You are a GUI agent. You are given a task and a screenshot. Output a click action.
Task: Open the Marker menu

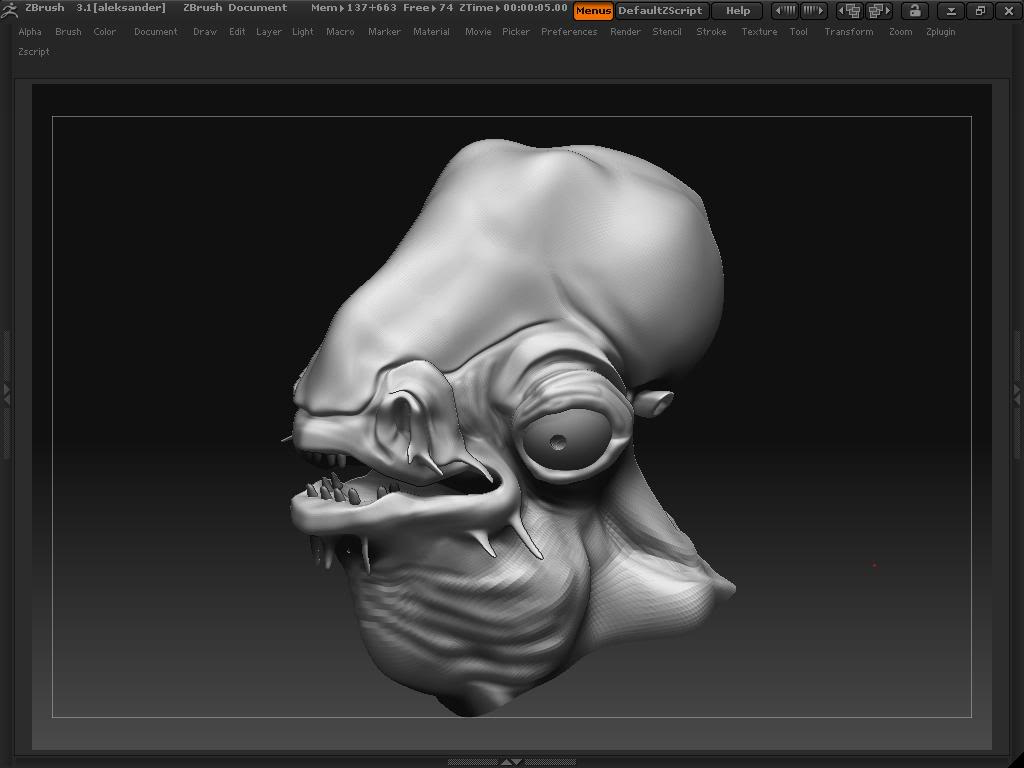point(384,31)
